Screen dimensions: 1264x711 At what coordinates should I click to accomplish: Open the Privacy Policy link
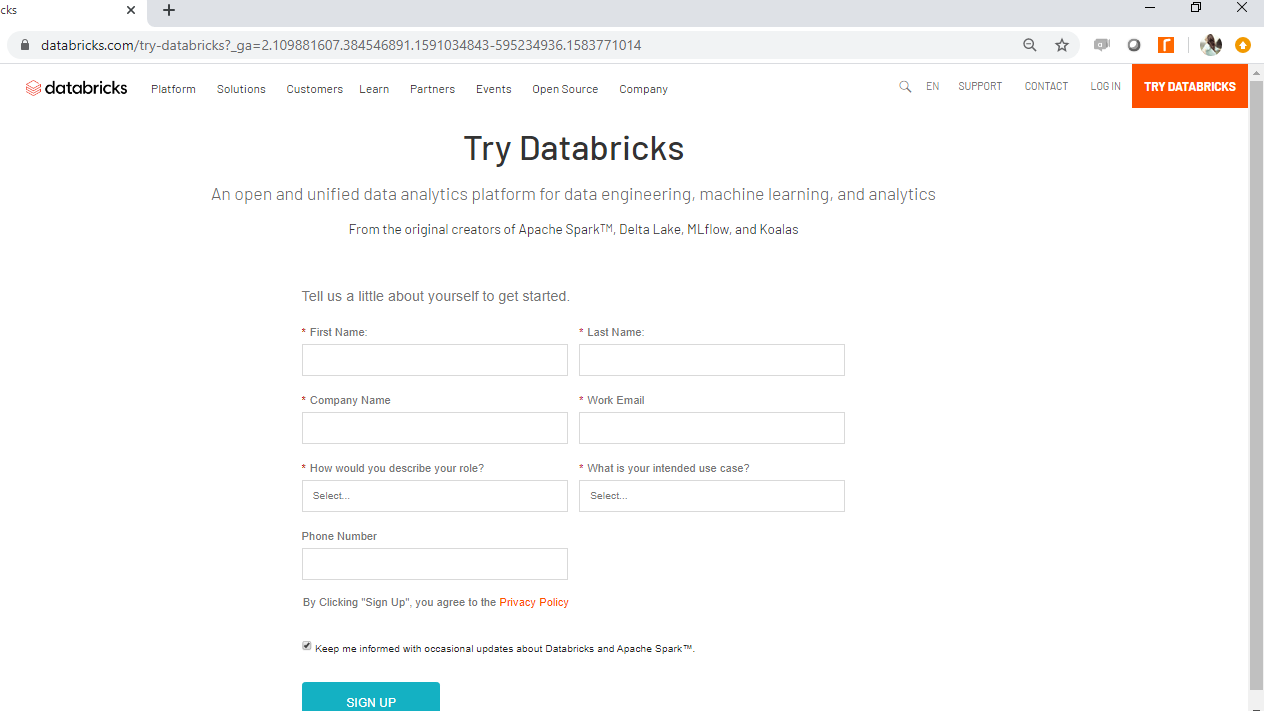[534, 602]
